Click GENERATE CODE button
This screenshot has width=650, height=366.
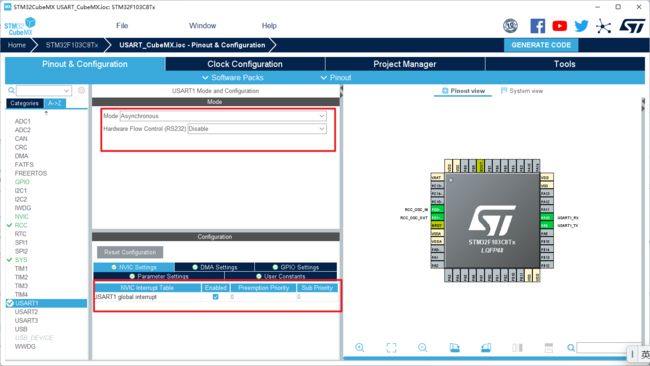pos(541,45)
